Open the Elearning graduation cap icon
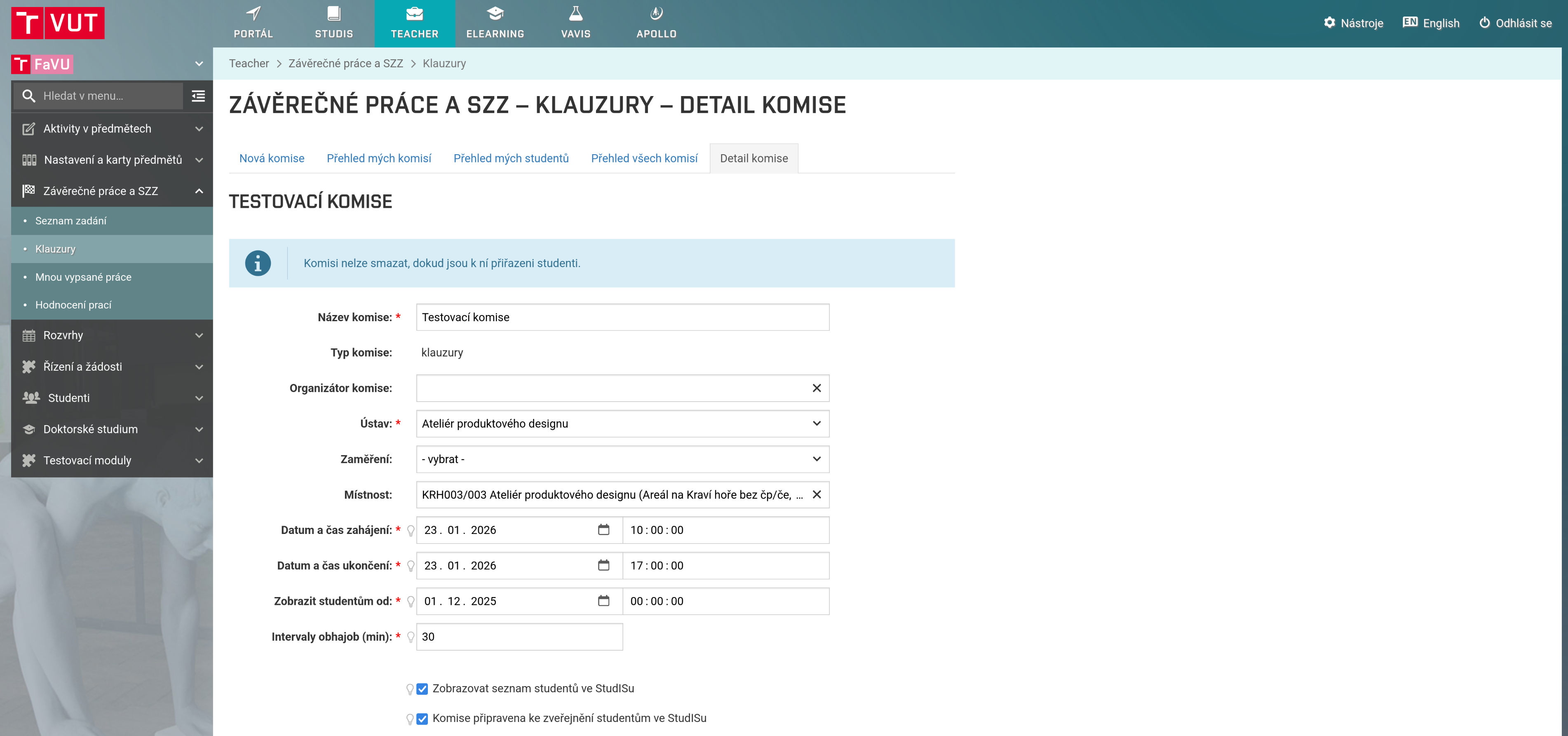Screen dimensions: 1568x736 click(495, 13)
